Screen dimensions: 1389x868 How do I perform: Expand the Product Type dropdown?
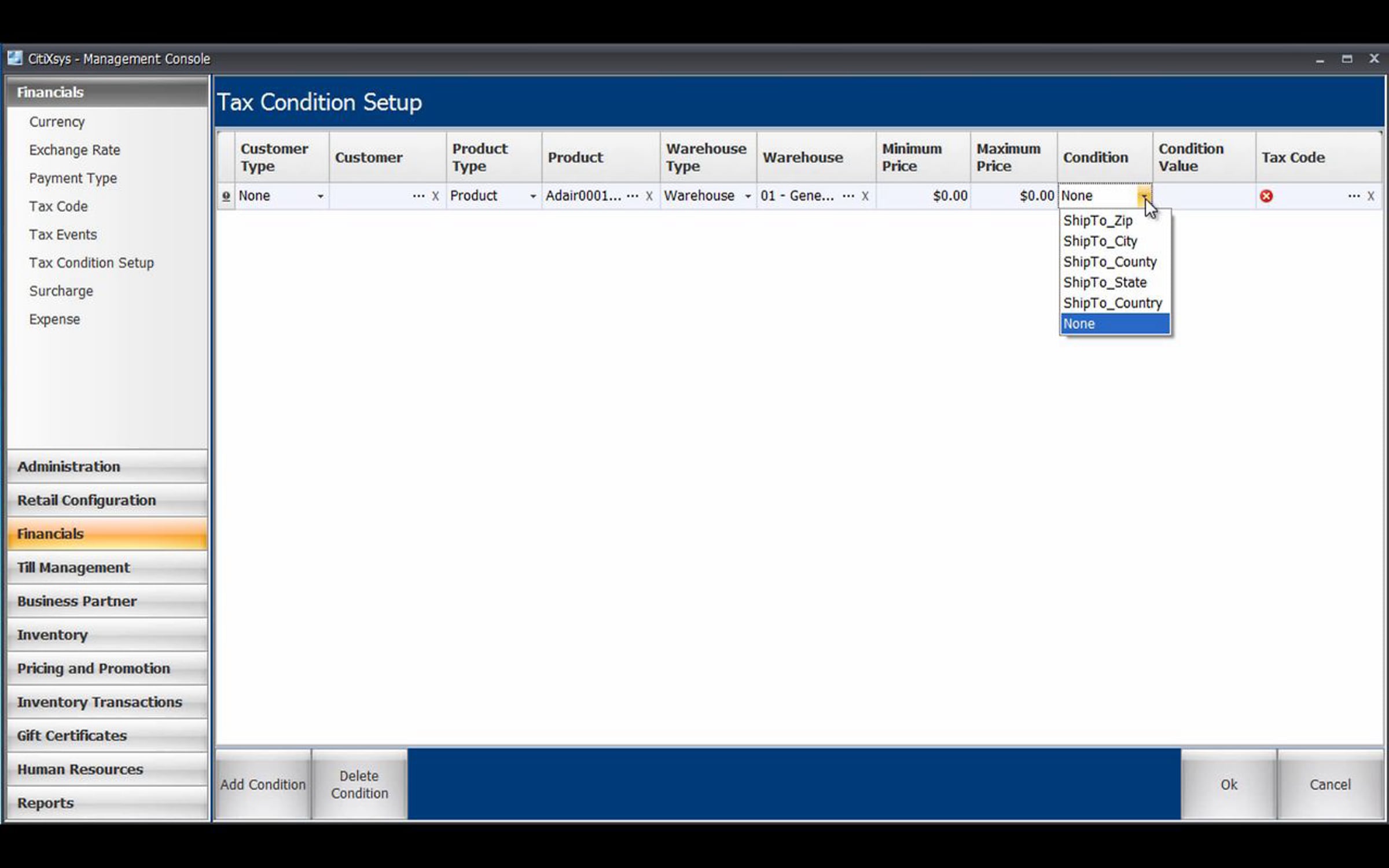pos(532,196)
